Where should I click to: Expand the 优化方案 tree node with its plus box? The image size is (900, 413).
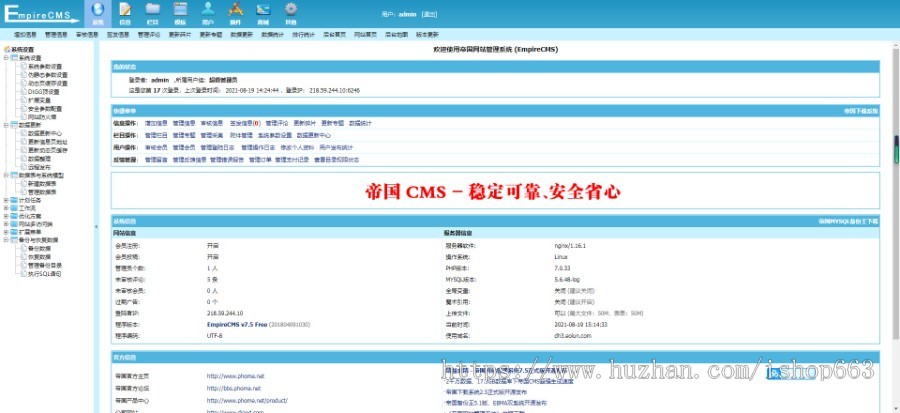pos(6,216)
